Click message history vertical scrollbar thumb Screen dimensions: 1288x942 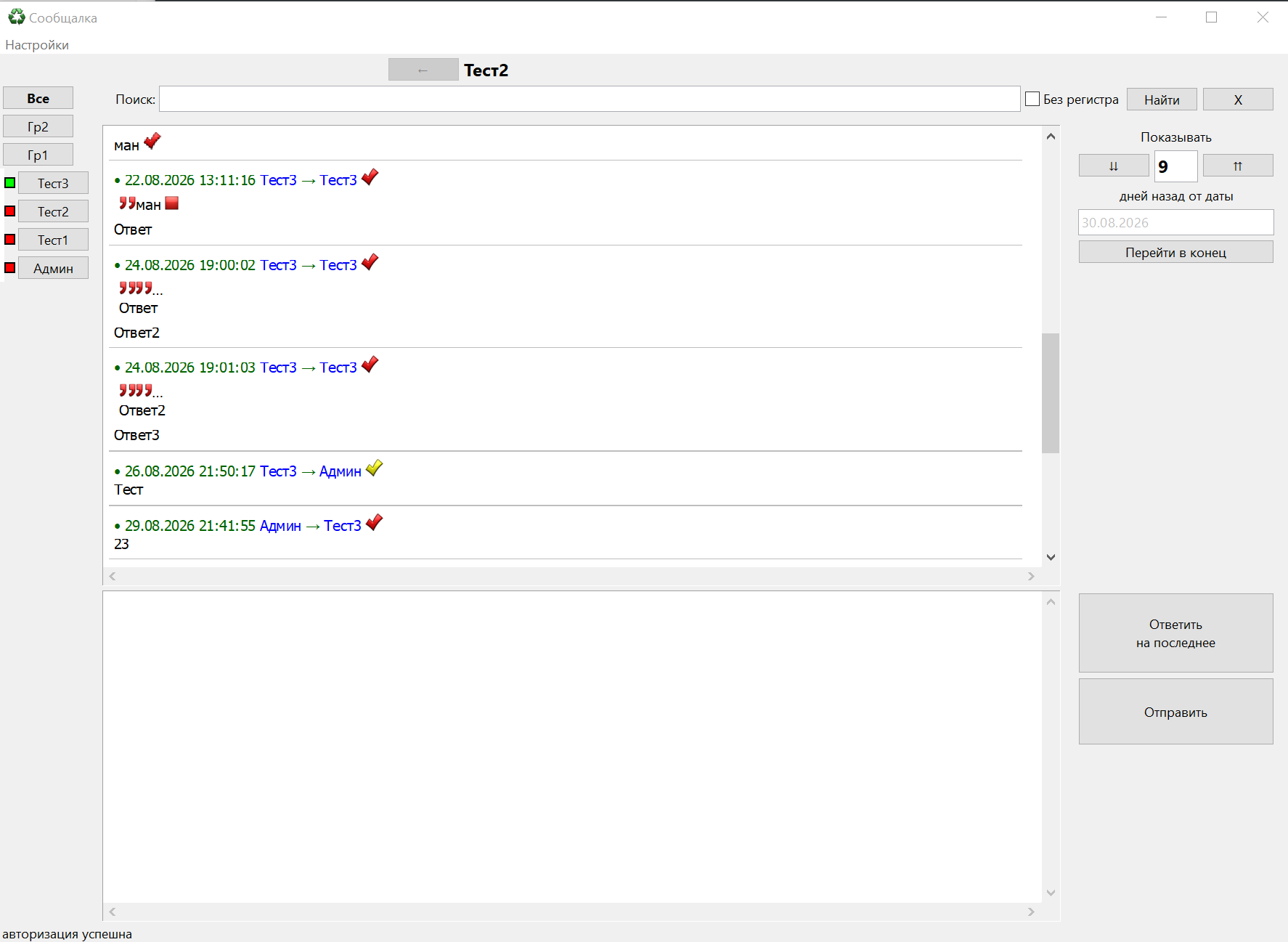click(x=1051, y=393)
